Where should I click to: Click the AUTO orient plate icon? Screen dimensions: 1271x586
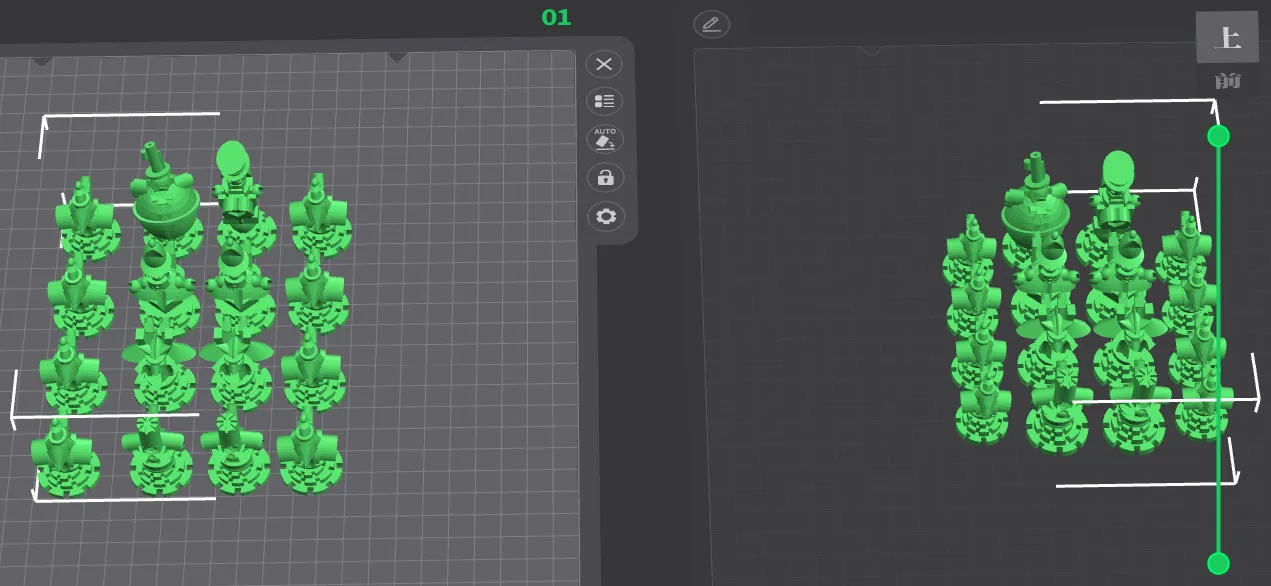604,139
